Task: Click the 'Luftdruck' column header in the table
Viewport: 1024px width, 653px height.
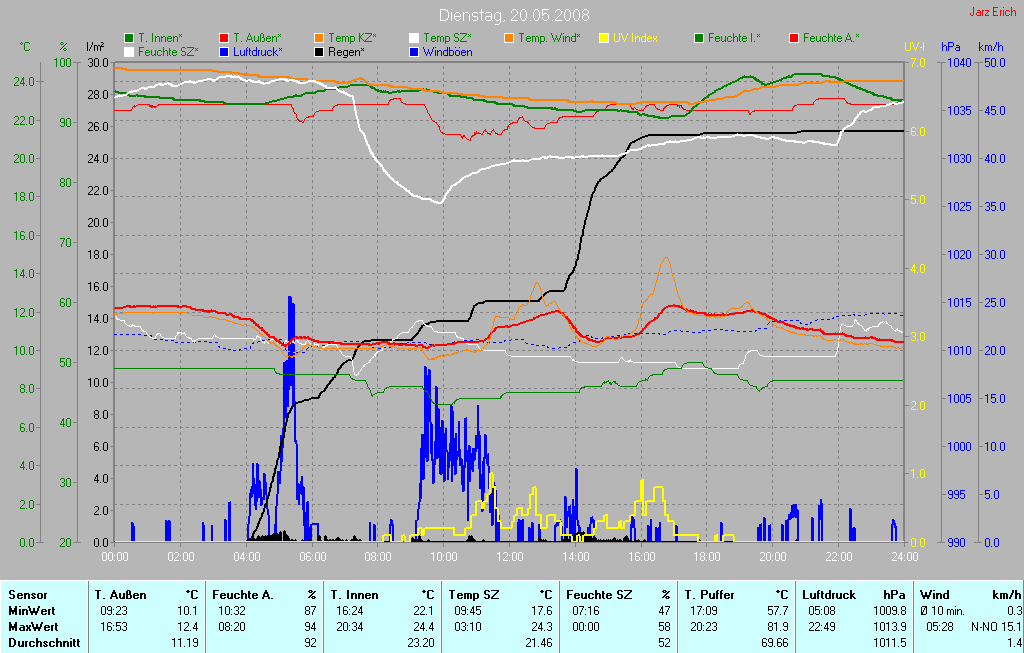Action: pos(829,595)
